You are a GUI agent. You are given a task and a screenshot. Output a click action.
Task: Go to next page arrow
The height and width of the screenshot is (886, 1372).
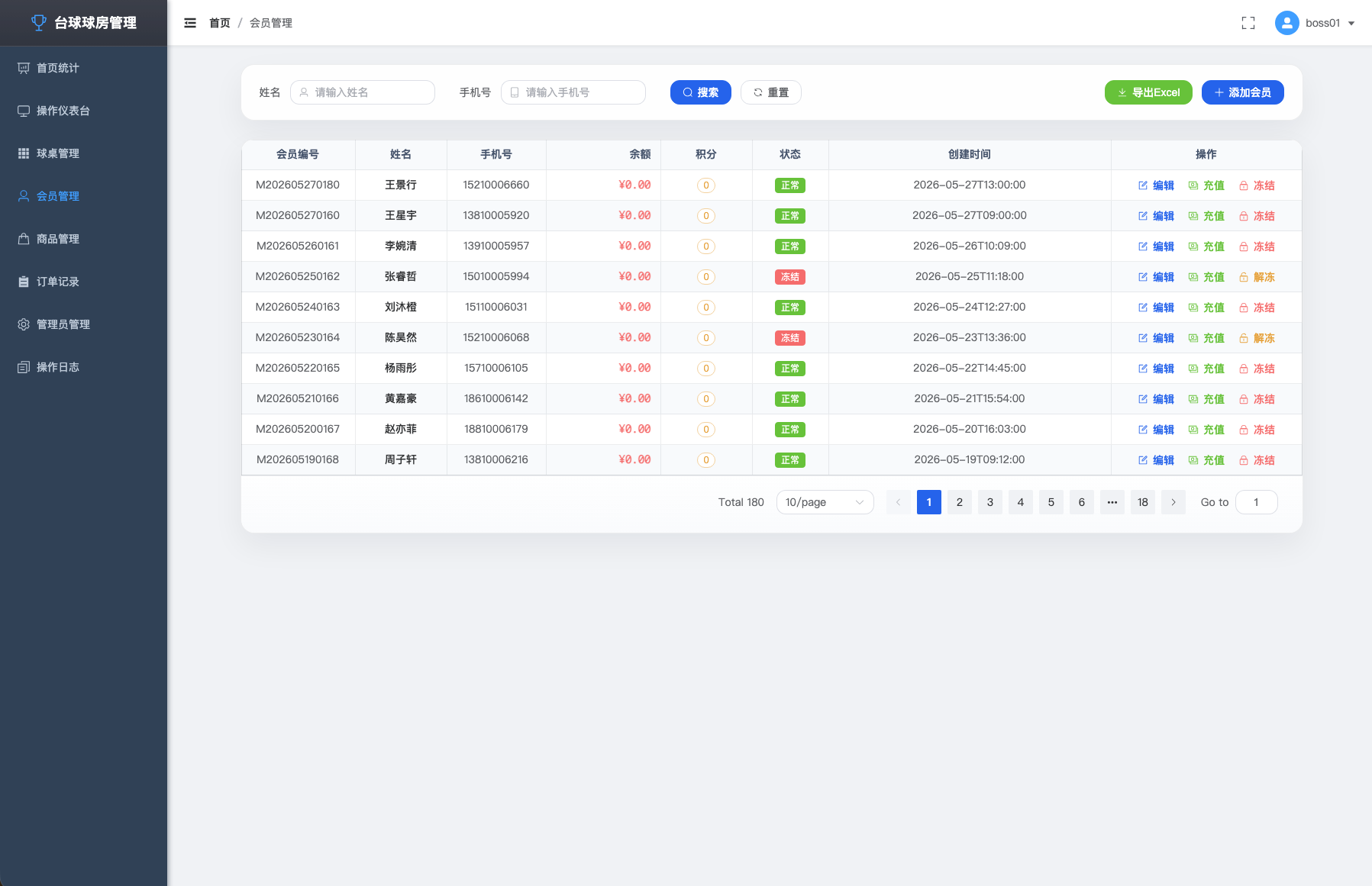[1173, 502]
